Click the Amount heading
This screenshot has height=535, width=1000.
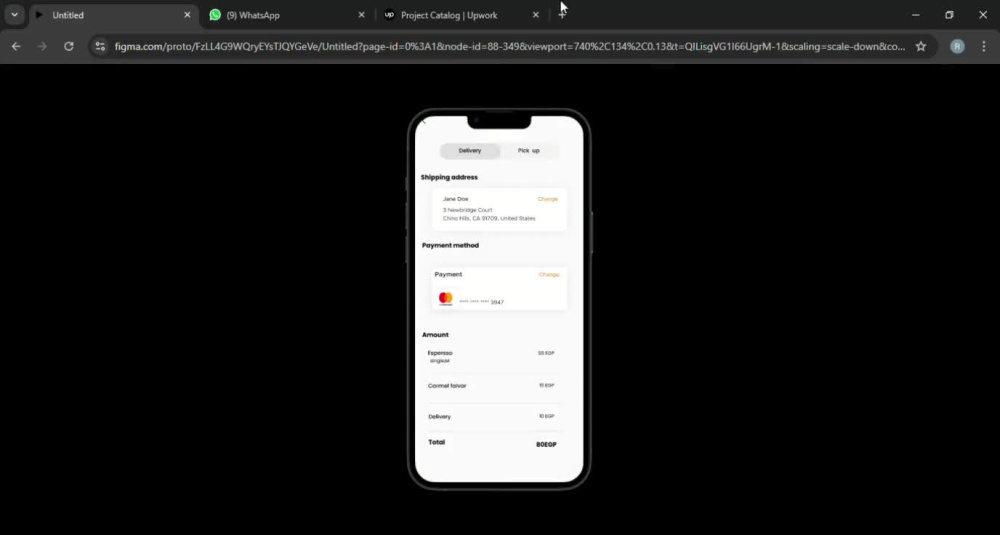435,335
